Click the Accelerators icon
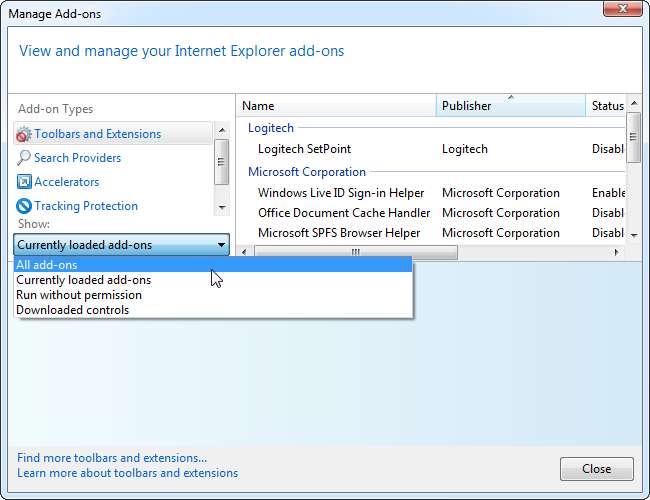Image resolution: width=650 pixels, height=500 pixels. [24, 182]
